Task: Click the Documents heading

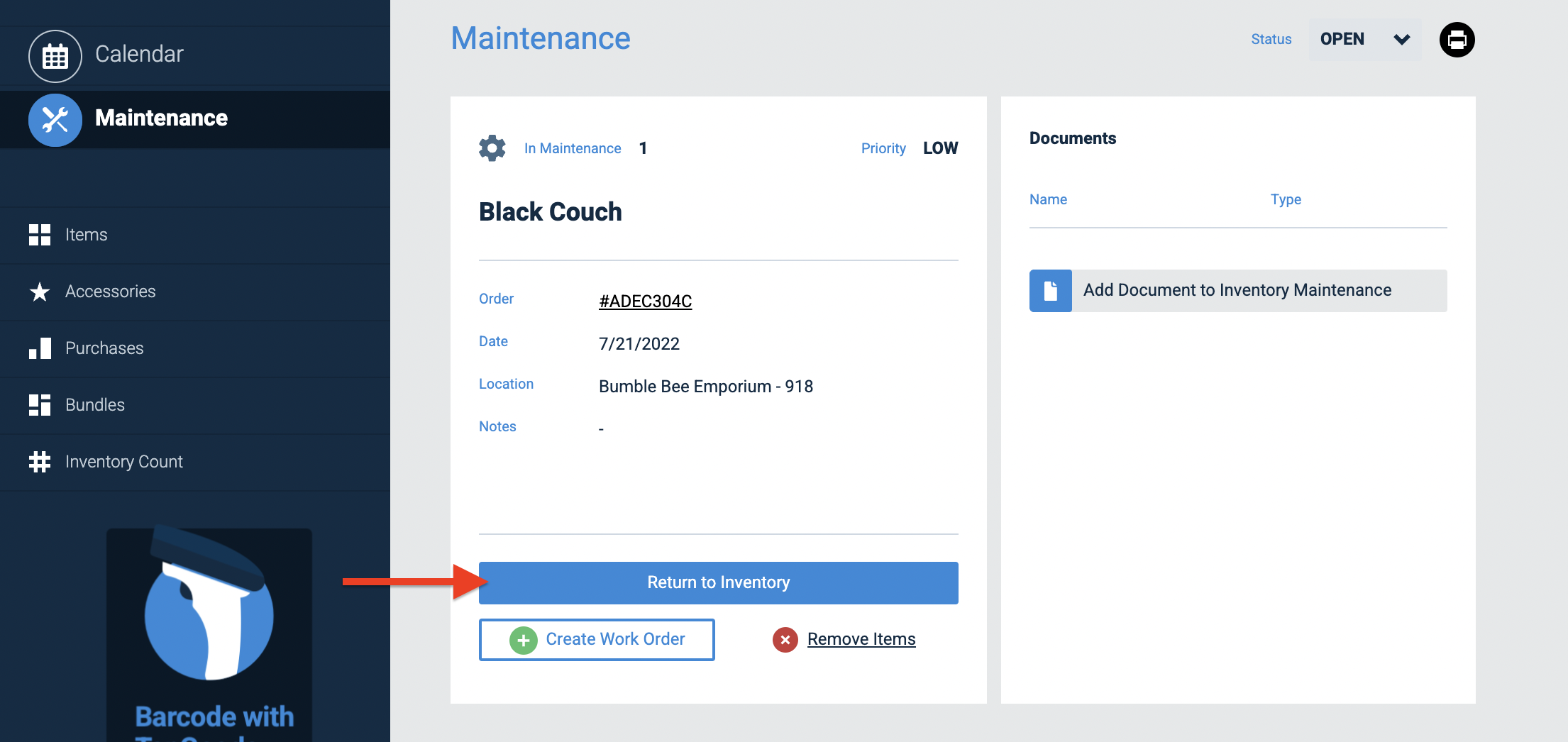Action: coord(1073,138)
